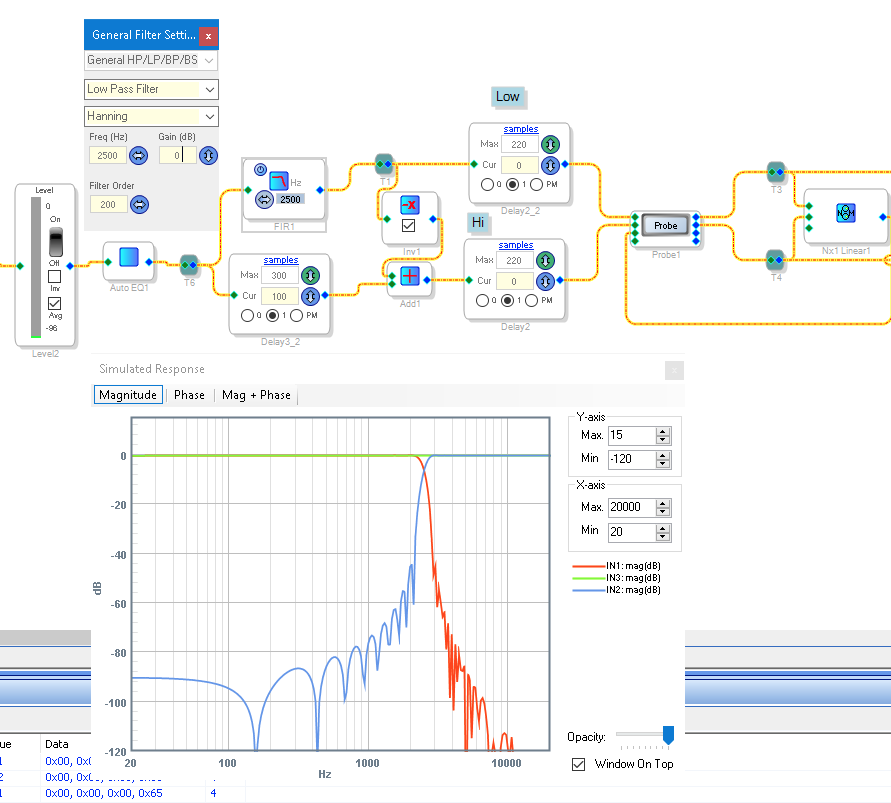Select PM radio button in Delay3_2

[x=297, y=316]
